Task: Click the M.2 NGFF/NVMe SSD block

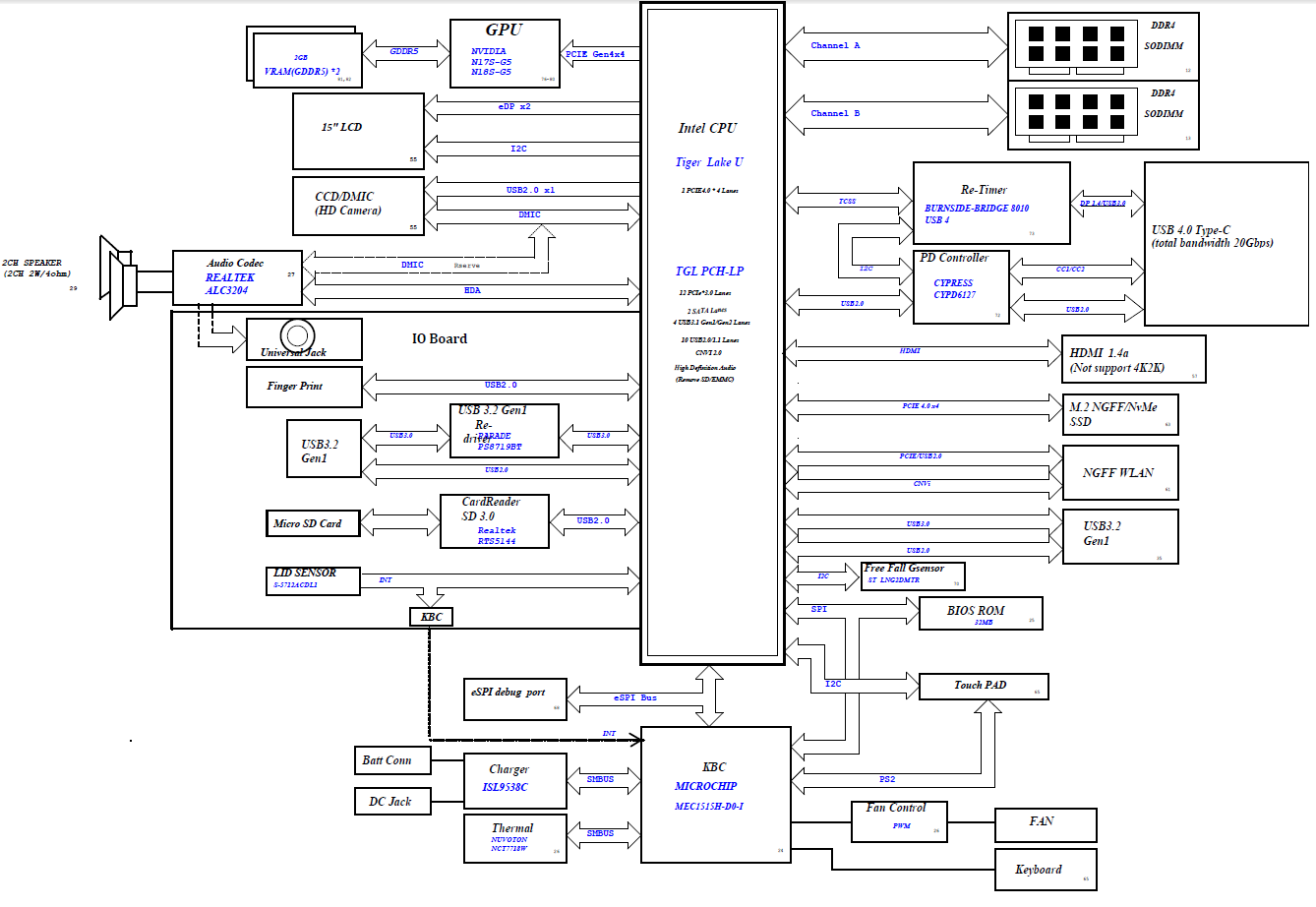Action: [x=1119, y=414]
